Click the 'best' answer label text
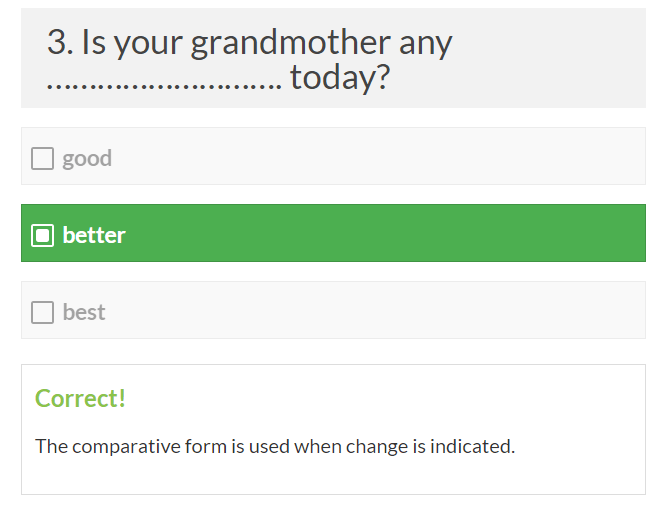This screenshot has height=517, width=666. [84, 312]
